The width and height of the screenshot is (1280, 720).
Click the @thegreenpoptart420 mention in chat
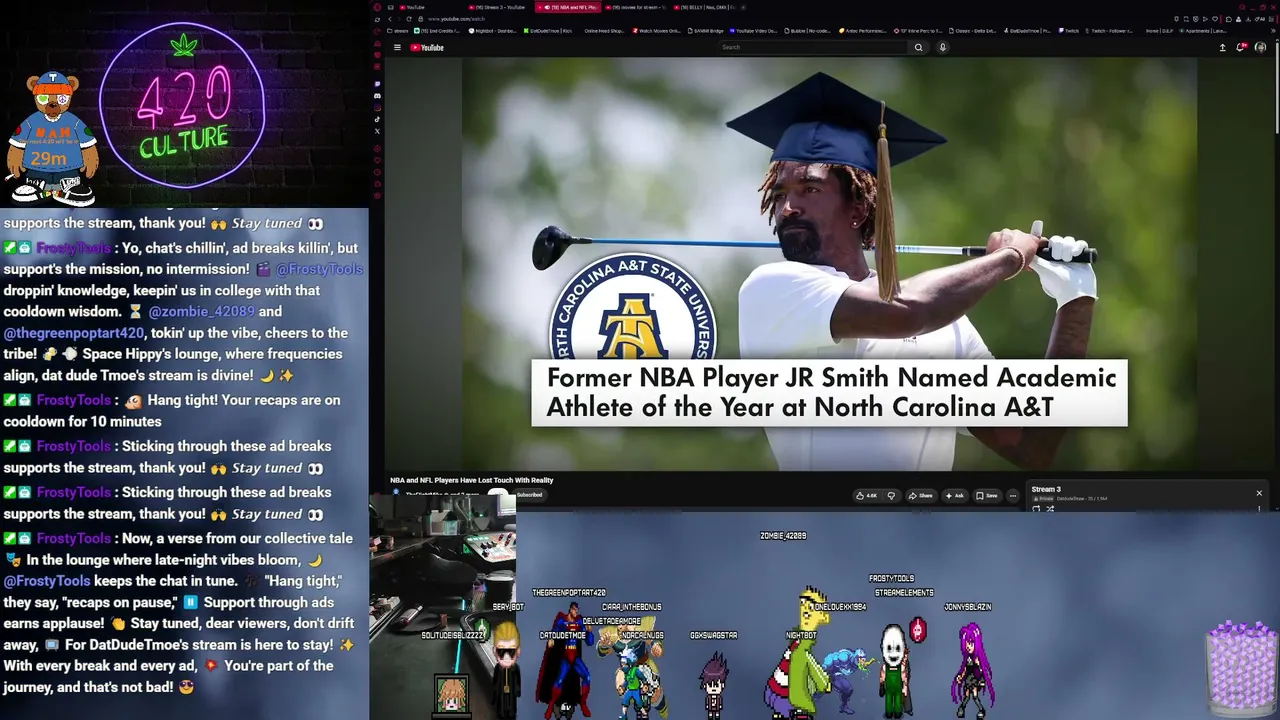(x=74, y=333)
